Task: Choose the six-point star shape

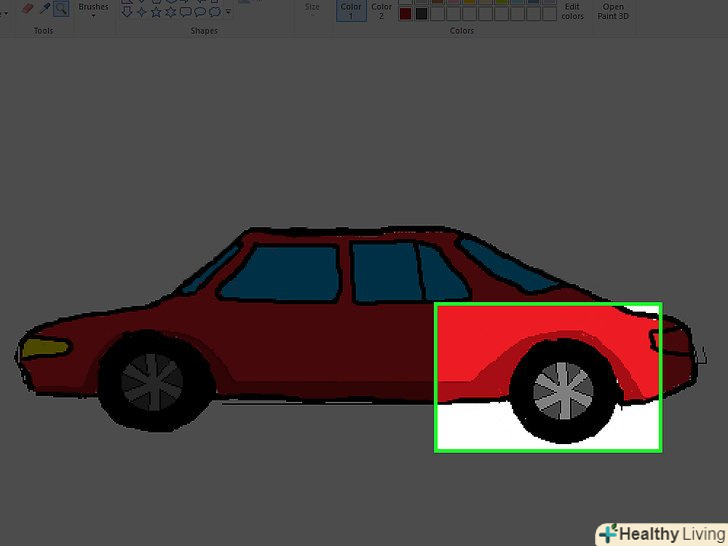Action: (x=170, y=12)
